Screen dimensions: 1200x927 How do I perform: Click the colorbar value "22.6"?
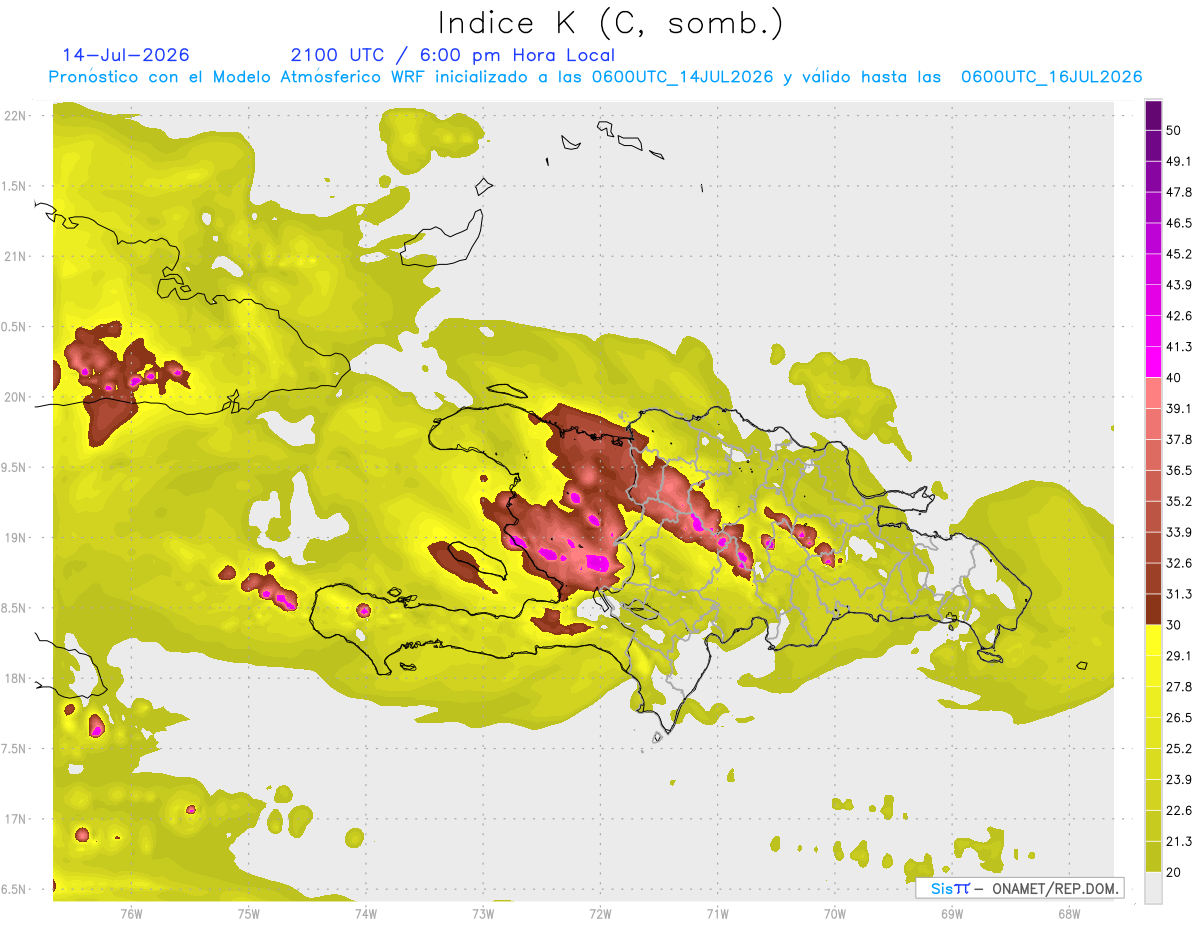point(1179,810)
